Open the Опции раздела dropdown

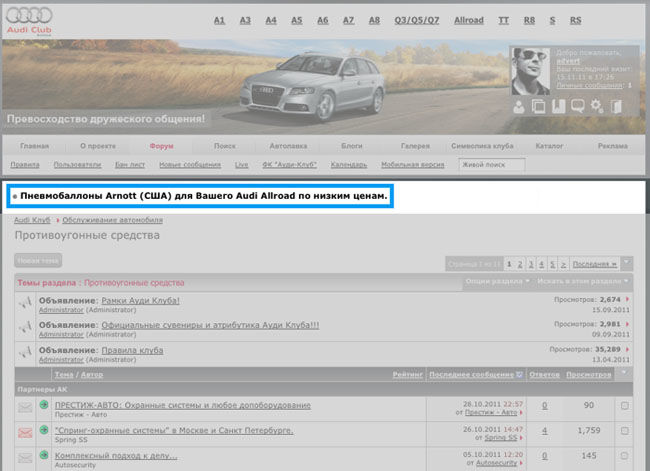[x=495, y=283]
